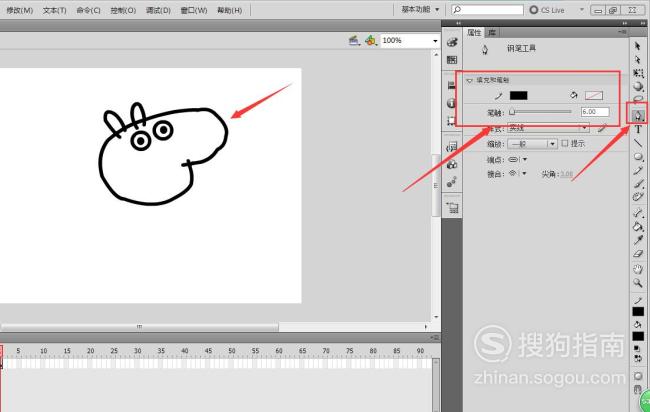Select the Pencil tool
The height and width of the screenshot is (412, 650).
pyautogui.click(x=638, y=170)
